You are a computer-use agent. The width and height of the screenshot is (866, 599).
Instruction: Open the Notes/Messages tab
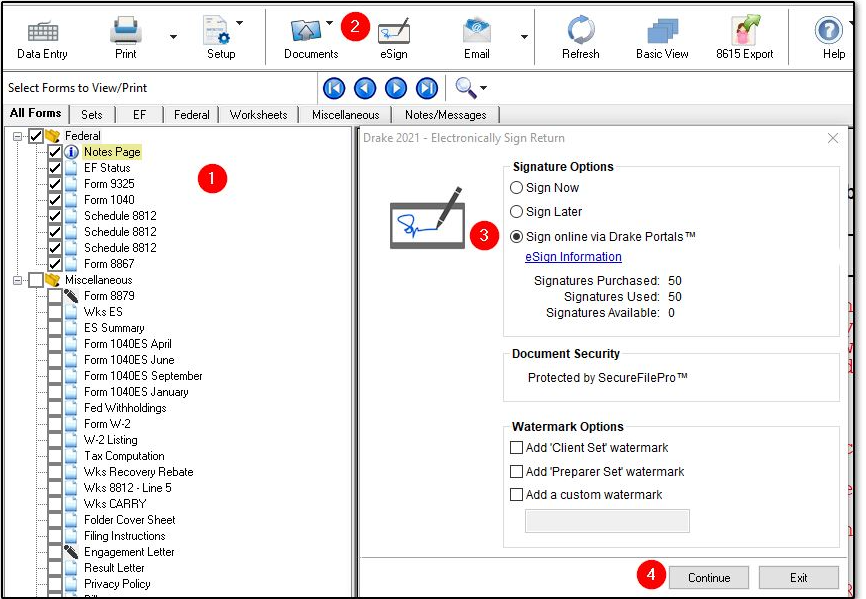tap(445, 115)
